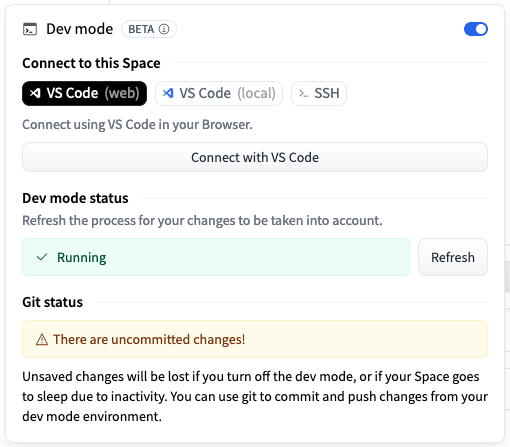The image size is (510, 447).
Task: Click the warning triangle icon
Action: 42,340
